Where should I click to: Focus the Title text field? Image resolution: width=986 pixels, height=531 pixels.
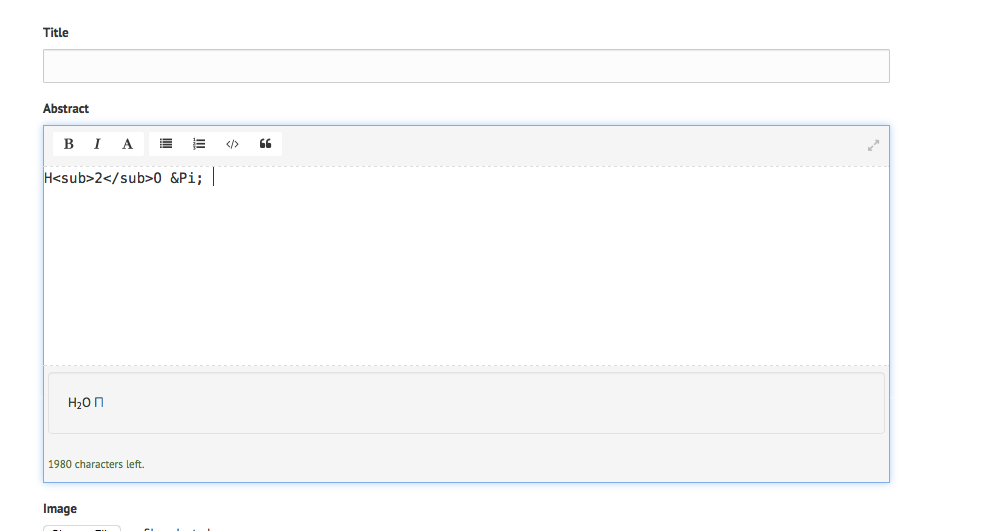click(466, 66)
